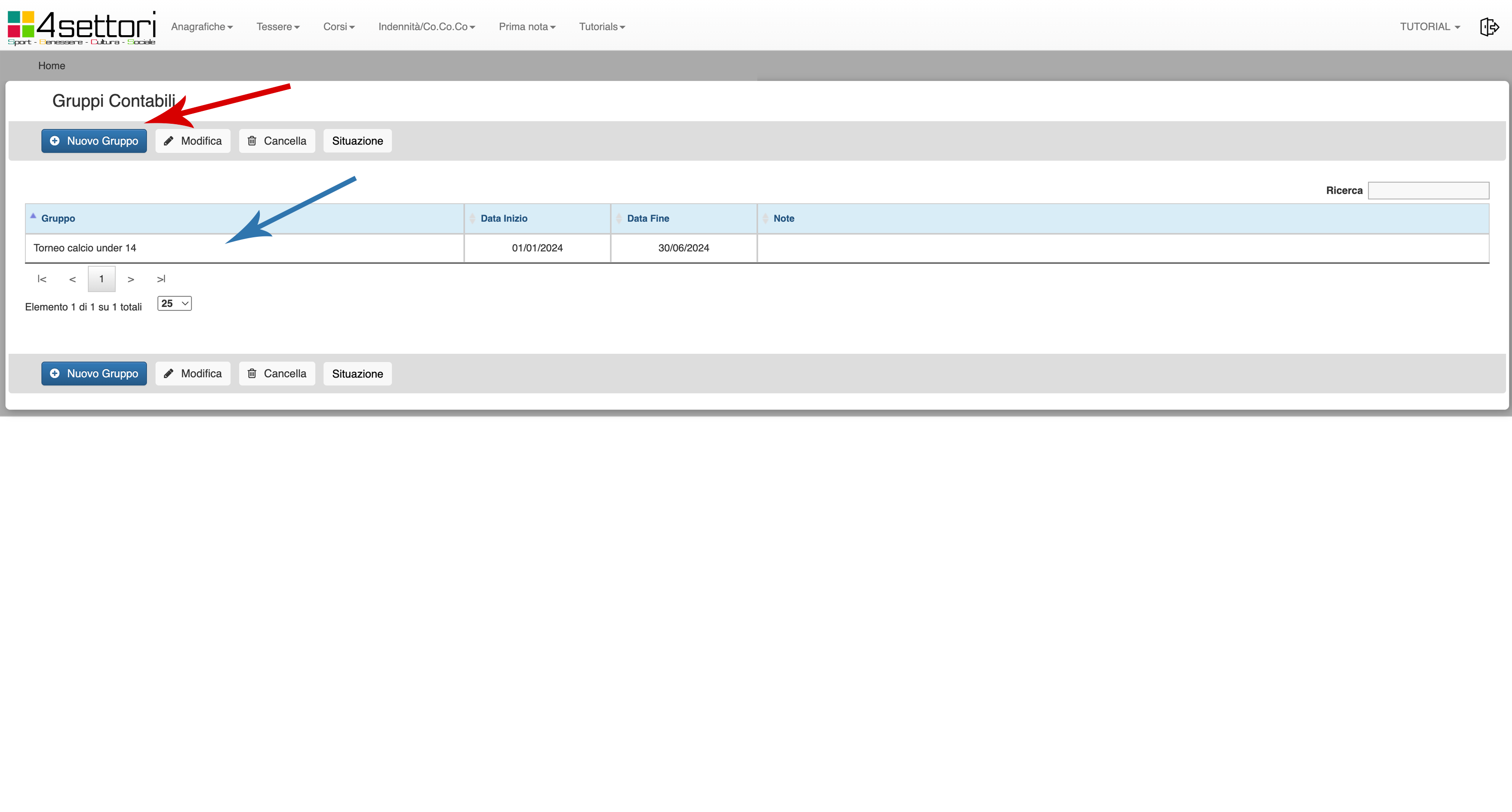Jump to the last results page
Image resolution: width=1512 pixels, height=812 pixels.
coord(161,279)
